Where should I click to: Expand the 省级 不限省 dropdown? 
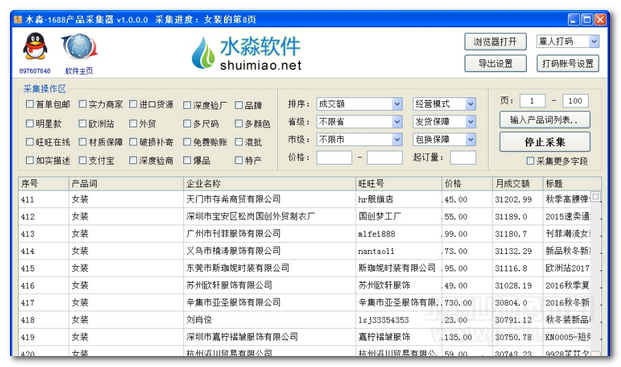[360, 122]
